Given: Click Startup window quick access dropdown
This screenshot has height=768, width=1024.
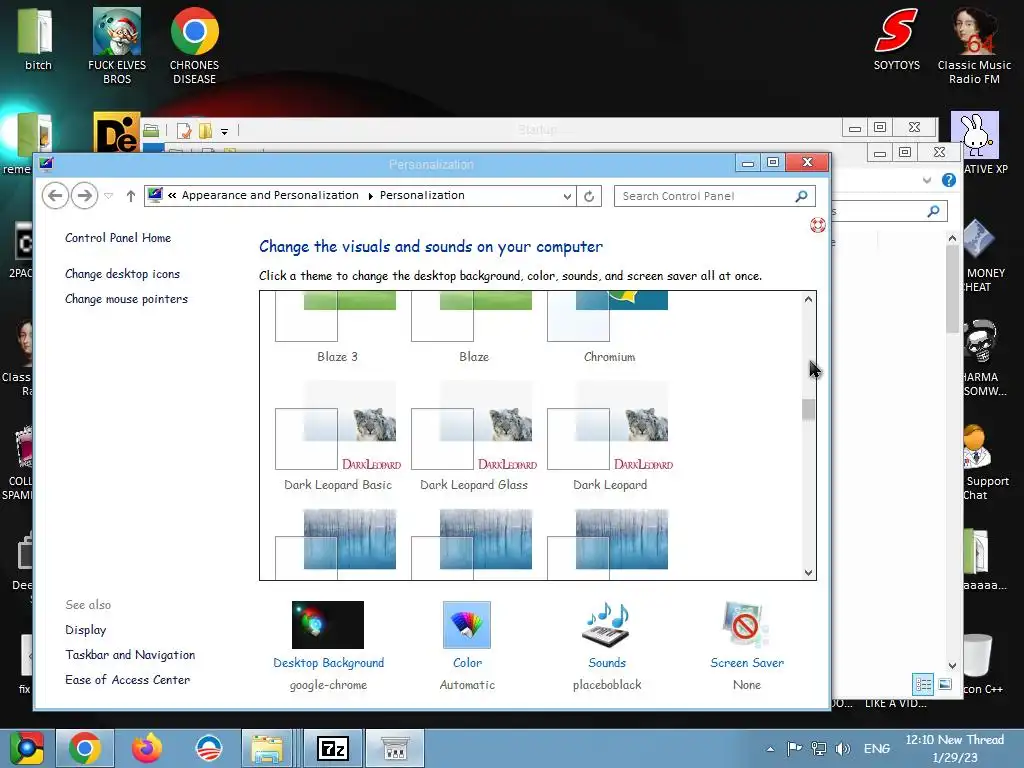Looking at the screenshot, I should click(x=224, y=131).
